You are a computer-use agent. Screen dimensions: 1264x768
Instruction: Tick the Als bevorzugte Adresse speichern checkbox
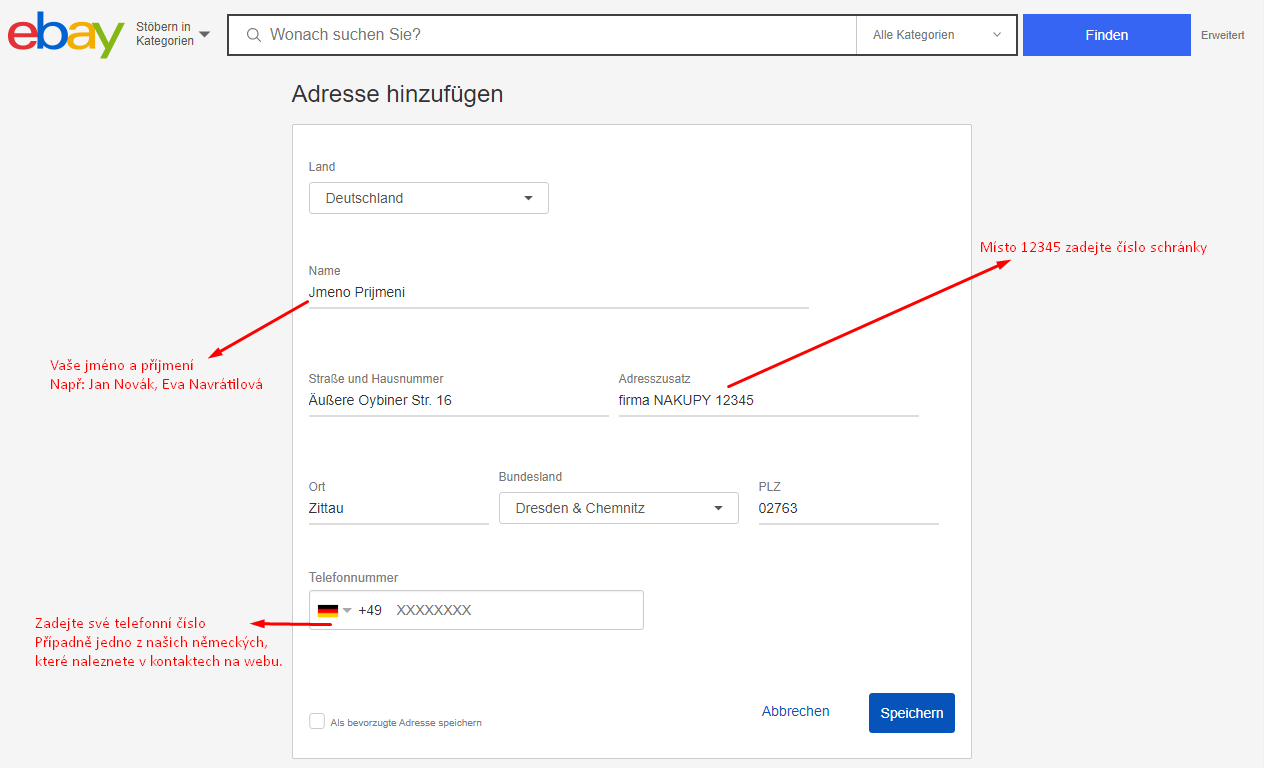coord(317,721)
